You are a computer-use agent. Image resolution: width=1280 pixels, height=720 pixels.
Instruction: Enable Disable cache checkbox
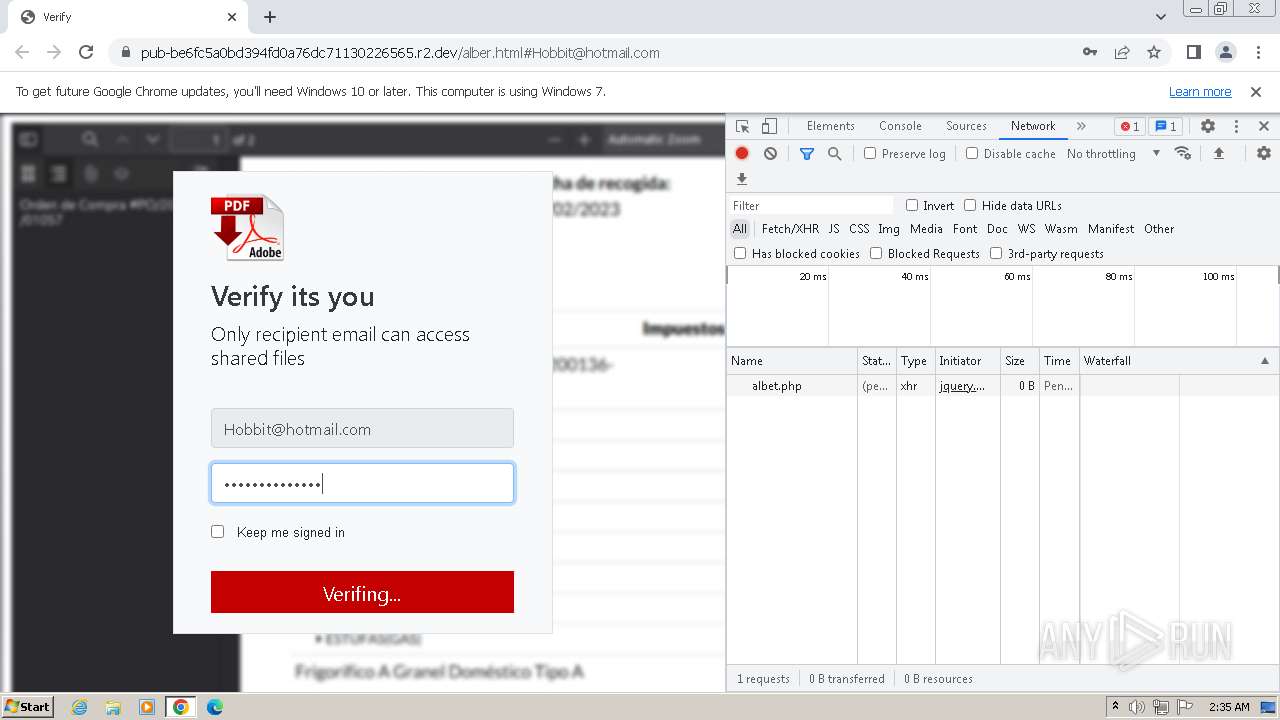972,153
